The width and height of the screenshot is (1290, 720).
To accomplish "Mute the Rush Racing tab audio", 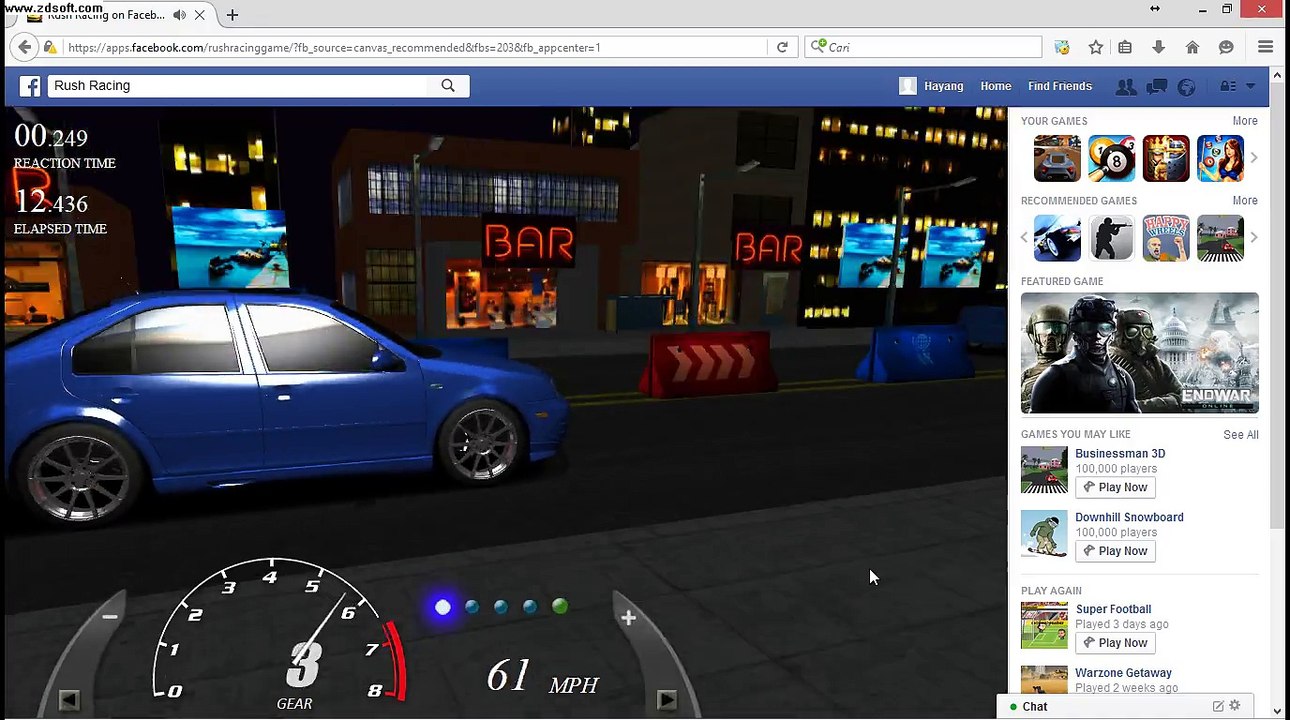I will coord(179,15).
